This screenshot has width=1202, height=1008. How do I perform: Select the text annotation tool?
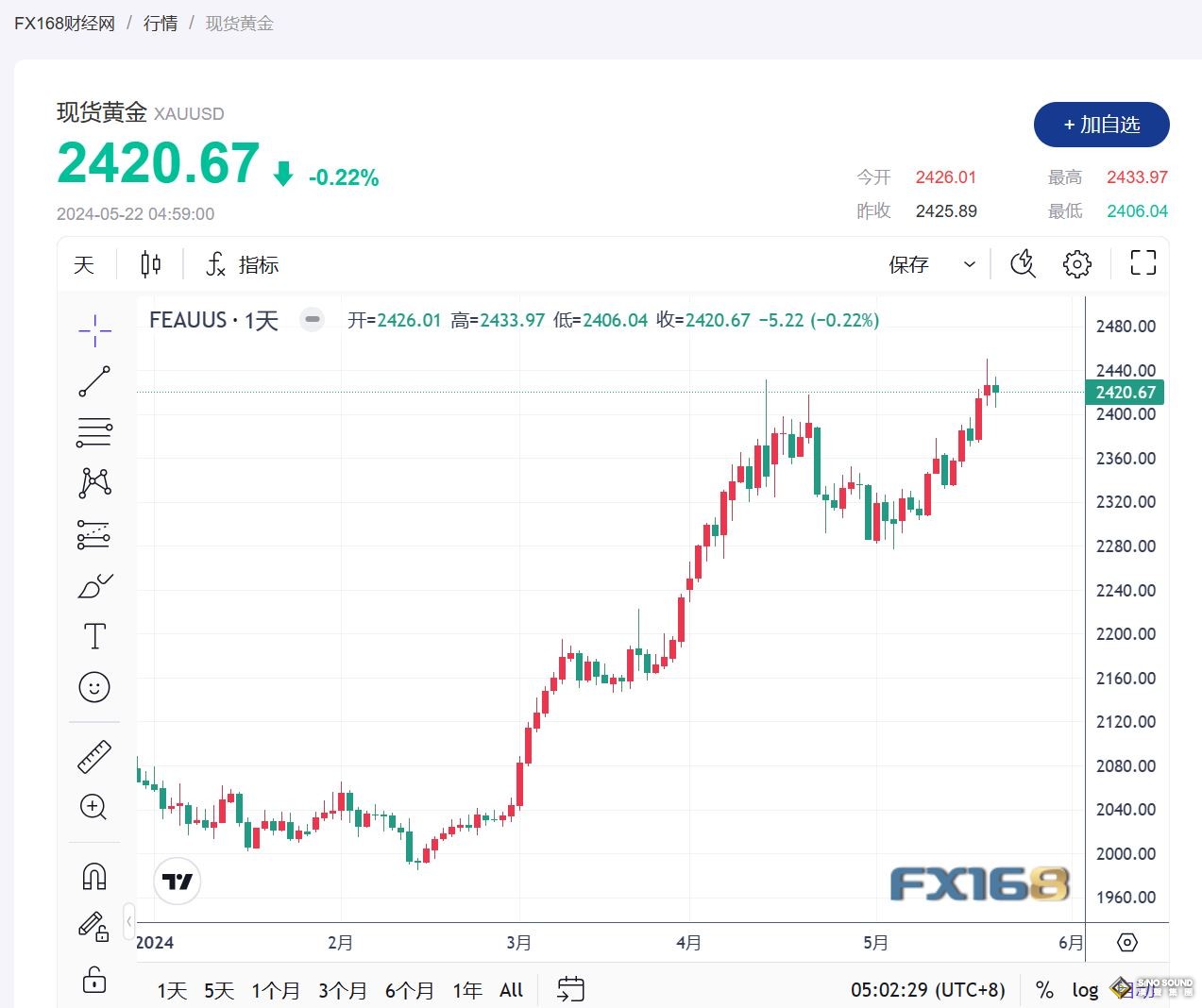click(93, 635)
